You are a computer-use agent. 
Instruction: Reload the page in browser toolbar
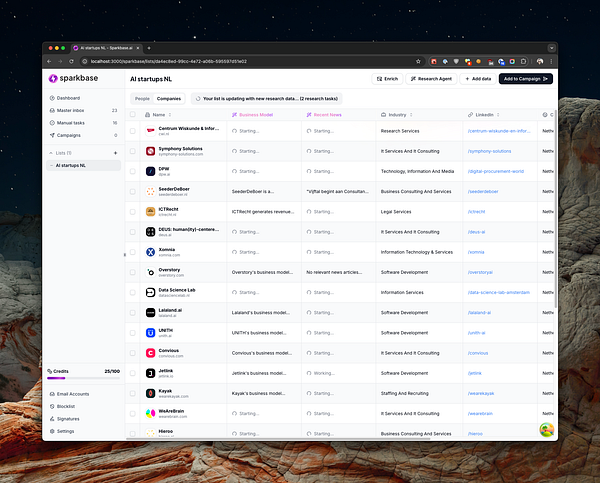pos(71,61)
